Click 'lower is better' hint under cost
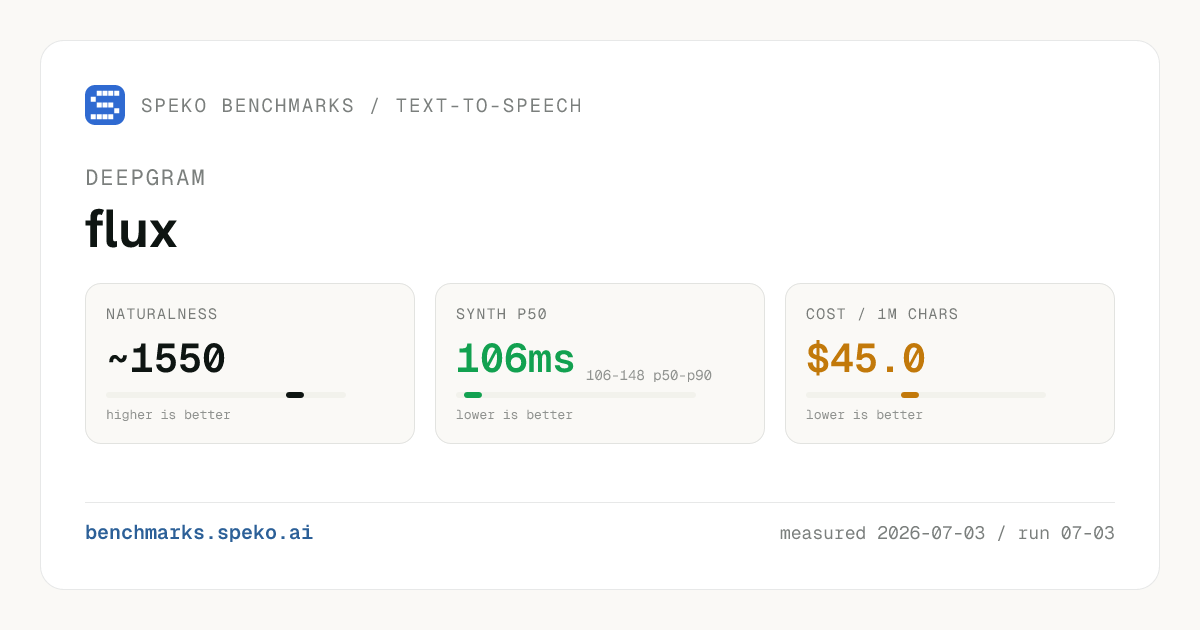This screenshot has width=1200, height=630. tap(864, 415)
